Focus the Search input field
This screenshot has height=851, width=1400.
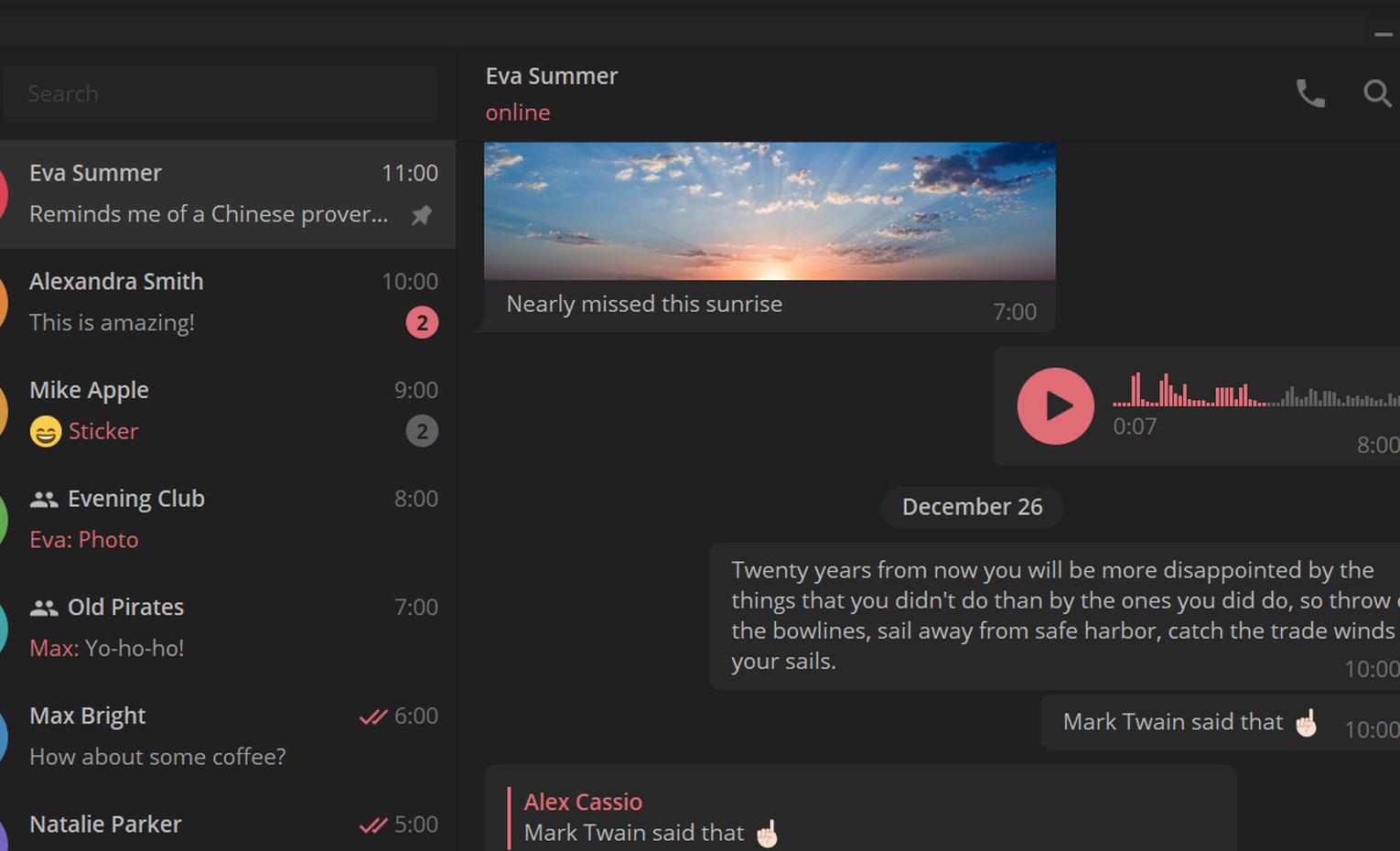tap(220, 93)
